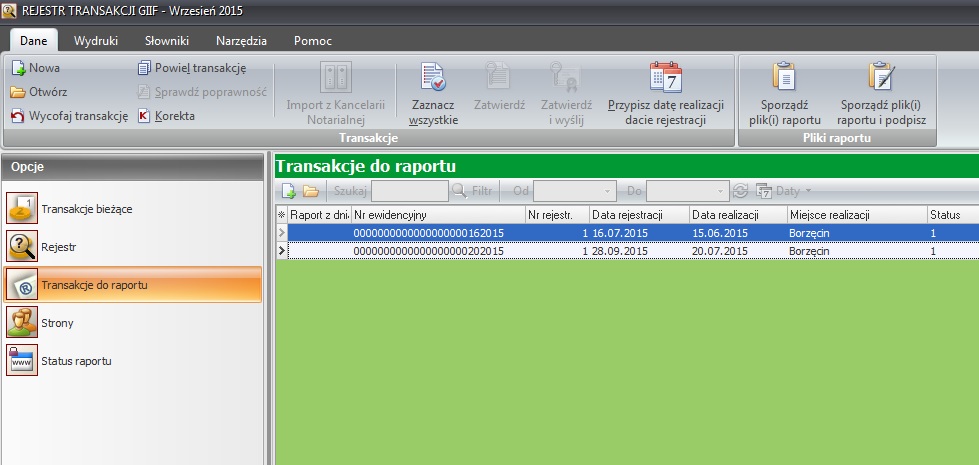Image resolution: width=979 pixels, height=465 pixels.
Task: Click Sporządź plik(i) raportu i podpisz
Action: click(882, 94)
